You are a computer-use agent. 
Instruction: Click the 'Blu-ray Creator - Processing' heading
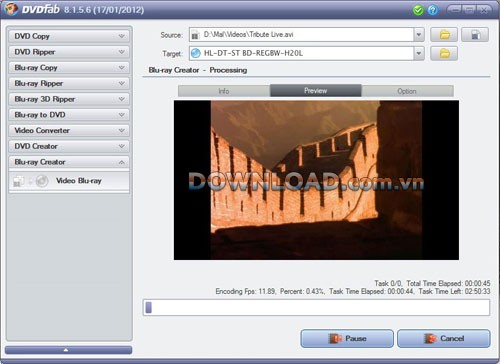click(198, 70)
